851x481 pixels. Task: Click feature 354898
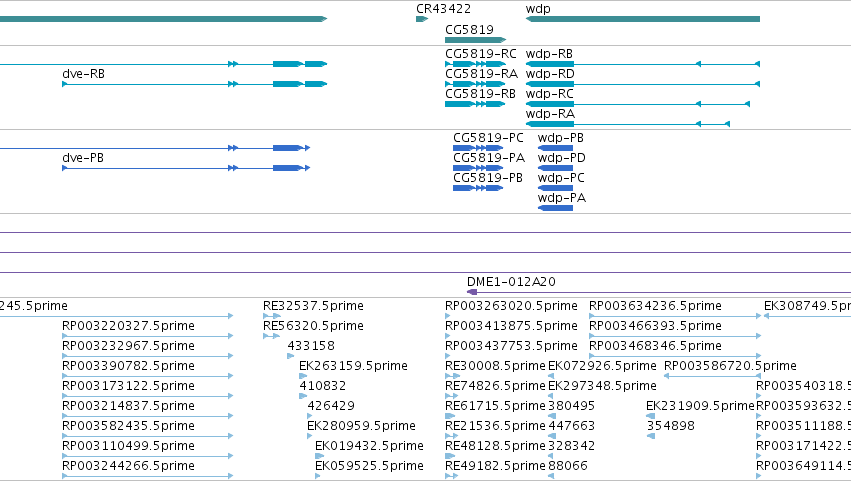[x=670, y=426]
